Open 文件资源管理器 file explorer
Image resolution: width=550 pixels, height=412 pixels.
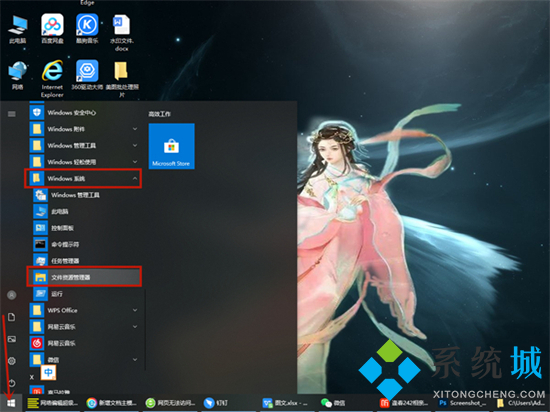84,277
